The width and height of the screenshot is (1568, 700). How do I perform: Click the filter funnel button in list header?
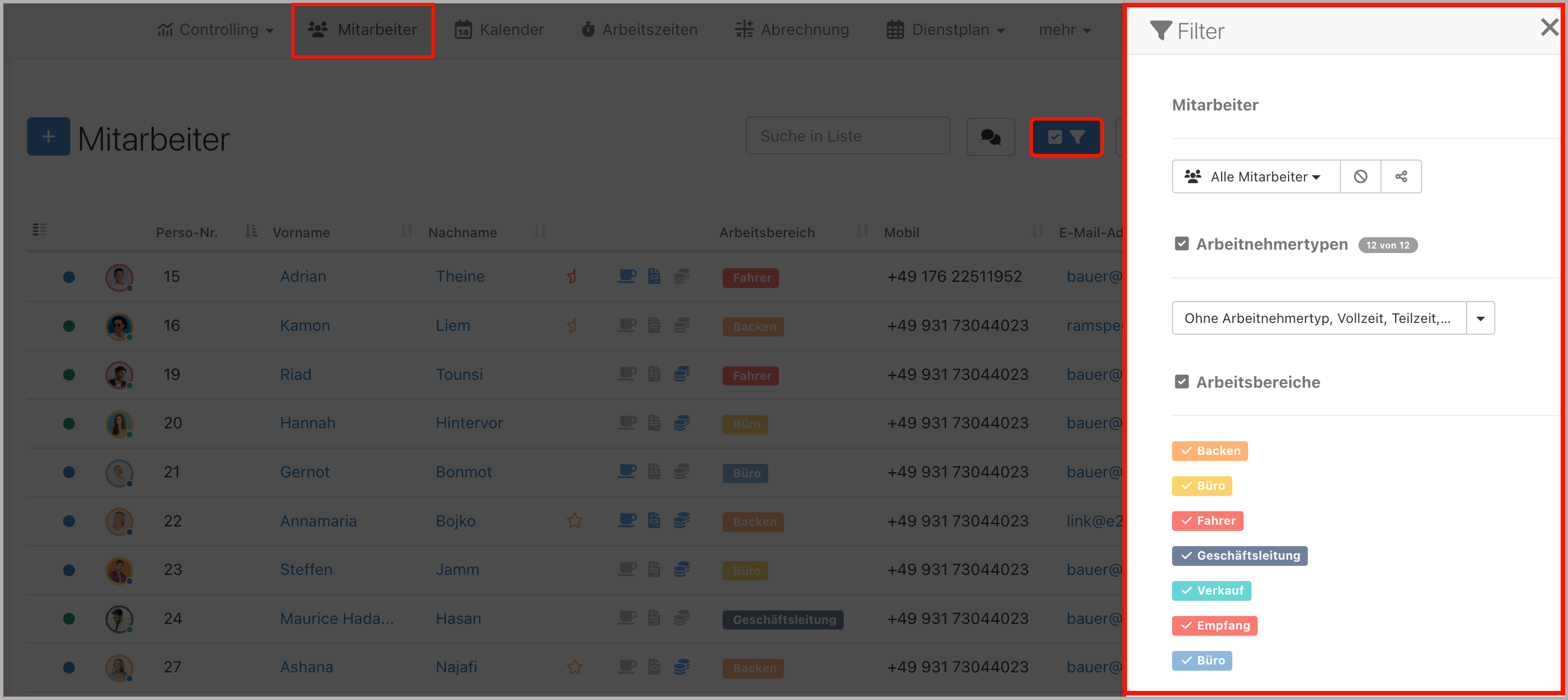click(x=1065, y=137)
